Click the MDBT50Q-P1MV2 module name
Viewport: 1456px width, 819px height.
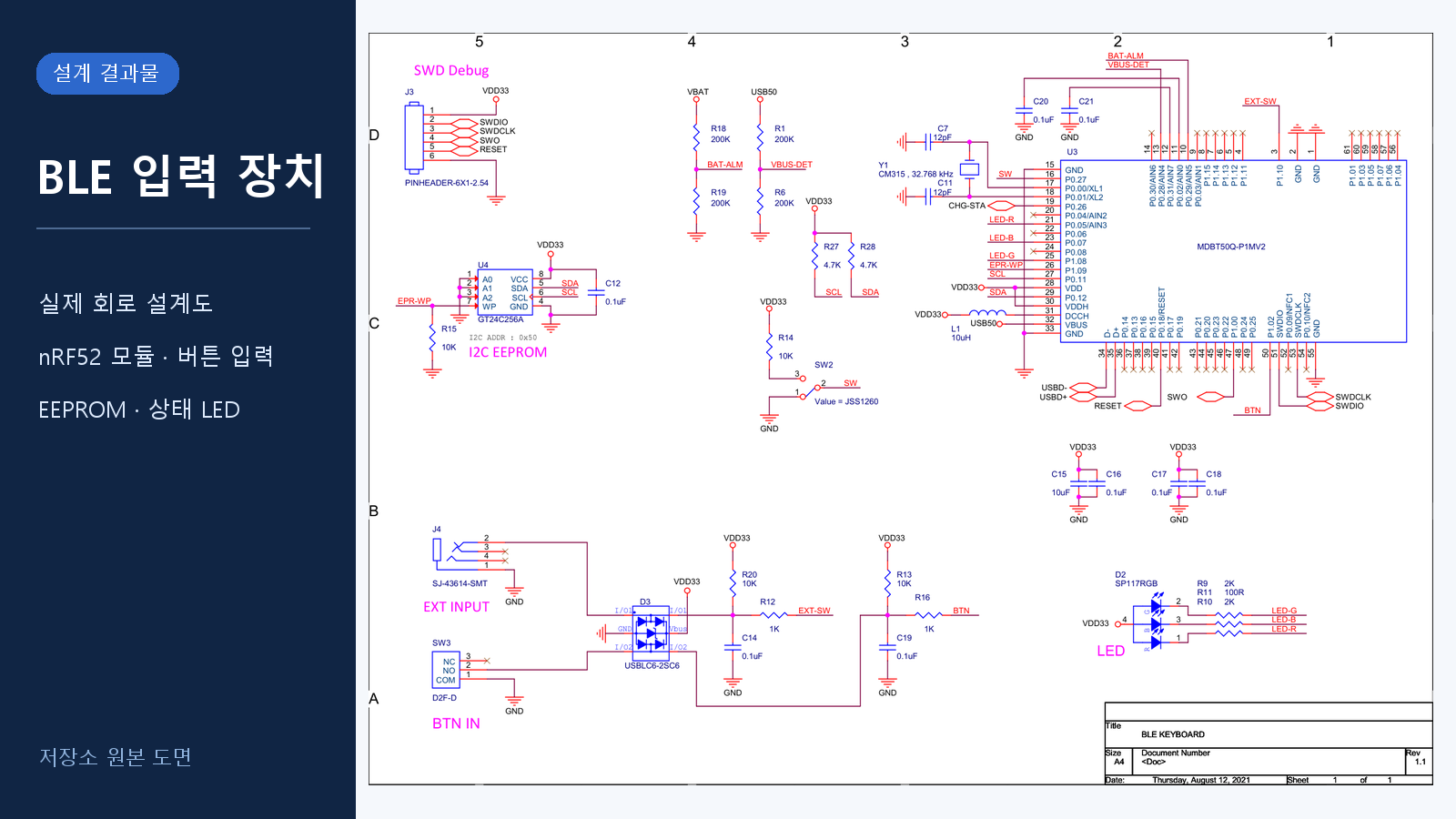click(x=1231, y=247)
